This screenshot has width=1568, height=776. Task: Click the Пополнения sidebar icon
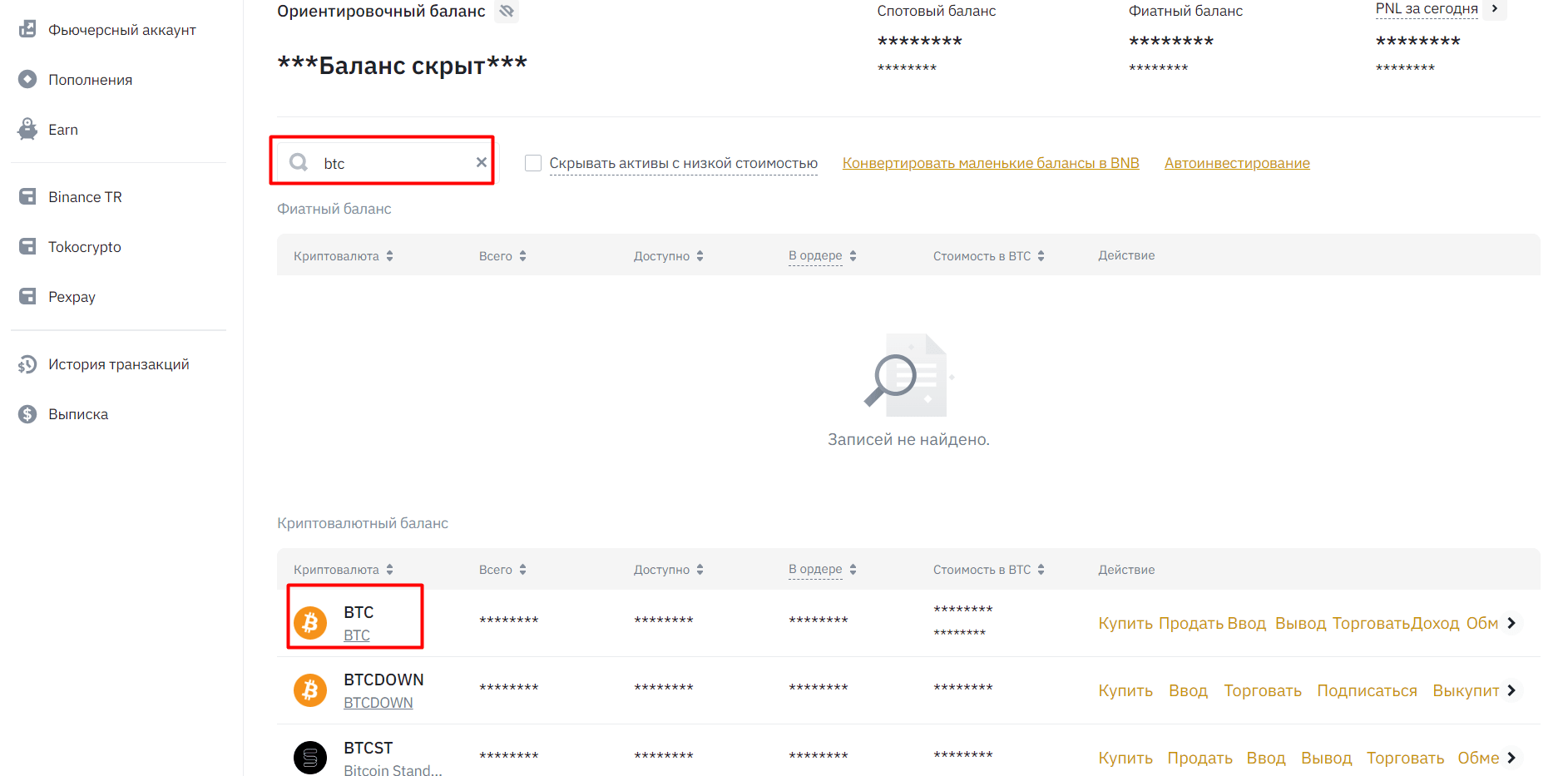tap(27, 79)
